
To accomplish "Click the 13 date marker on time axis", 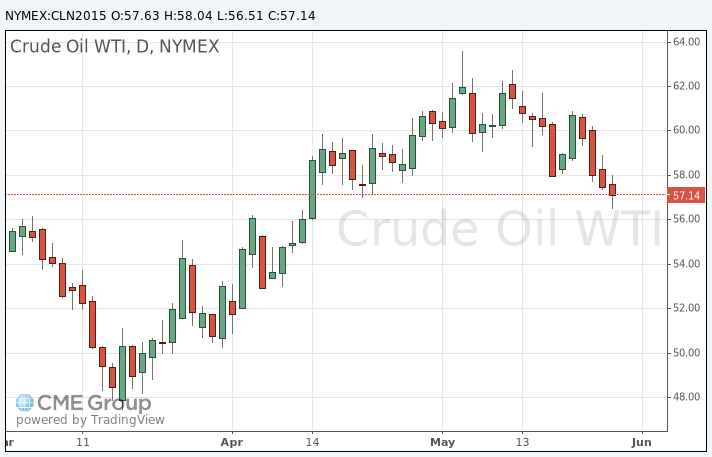I will 522,442.
